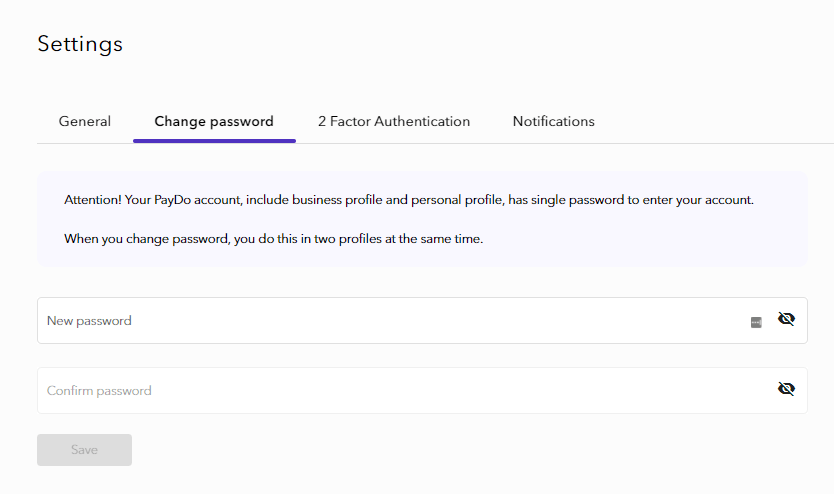Toggle visibility of the Confirm password field
834x494 pixels.
(x=786, y=390)
